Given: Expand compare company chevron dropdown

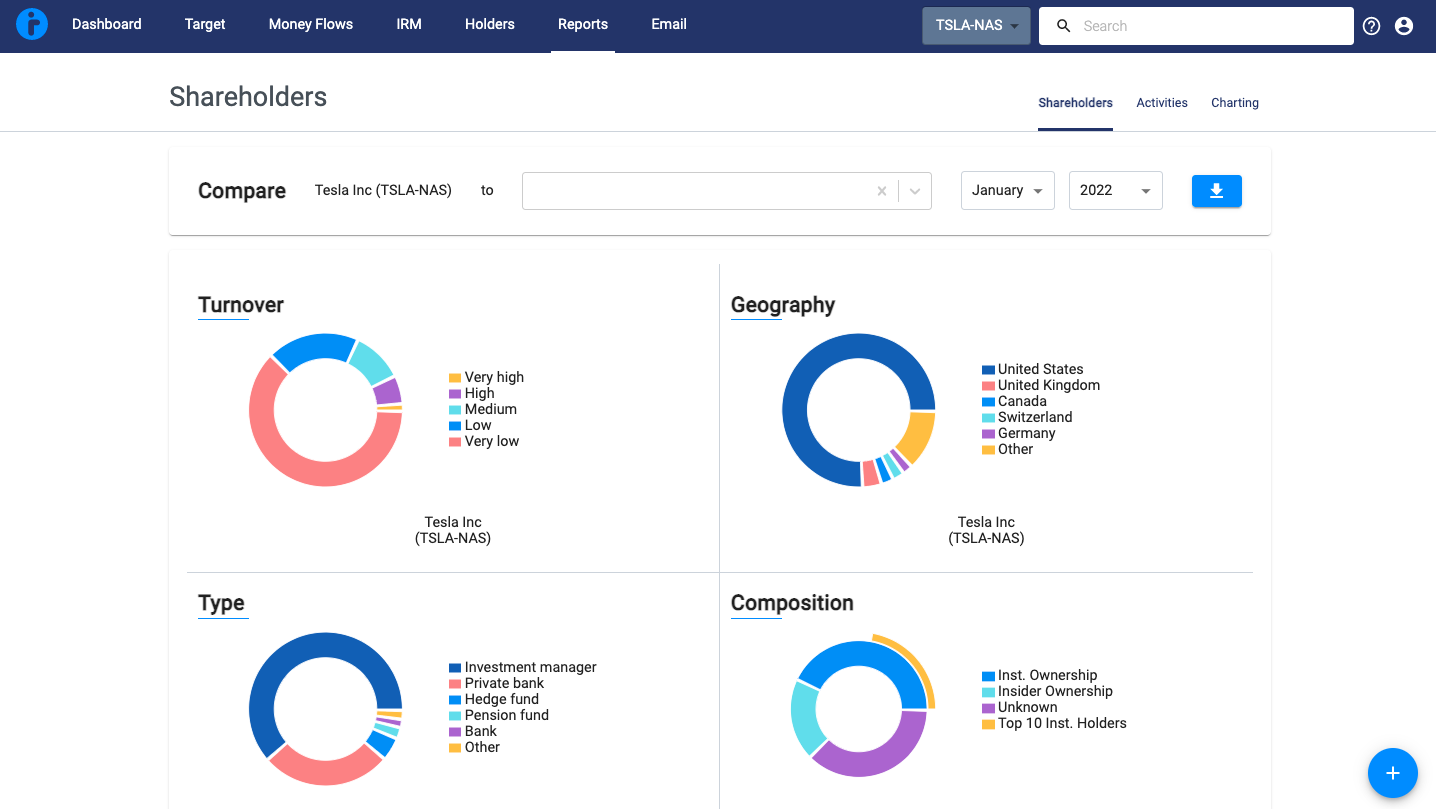Looking at the screenshot, I should (x=915, y=191).
